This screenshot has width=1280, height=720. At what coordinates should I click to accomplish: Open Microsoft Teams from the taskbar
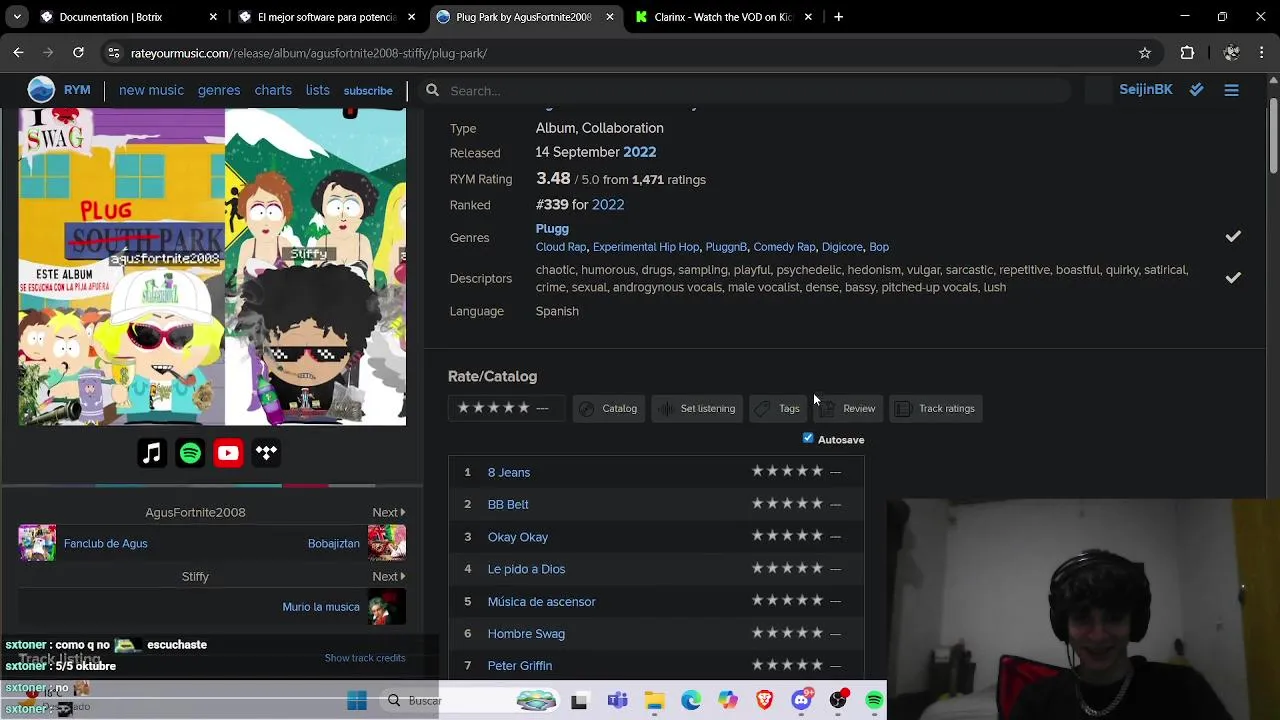click(617, 701)
